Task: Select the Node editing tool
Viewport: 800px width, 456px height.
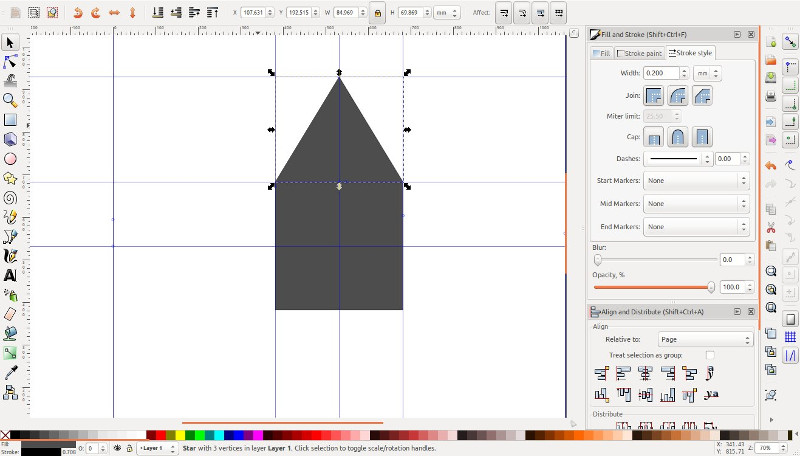Action: (10, 62)
